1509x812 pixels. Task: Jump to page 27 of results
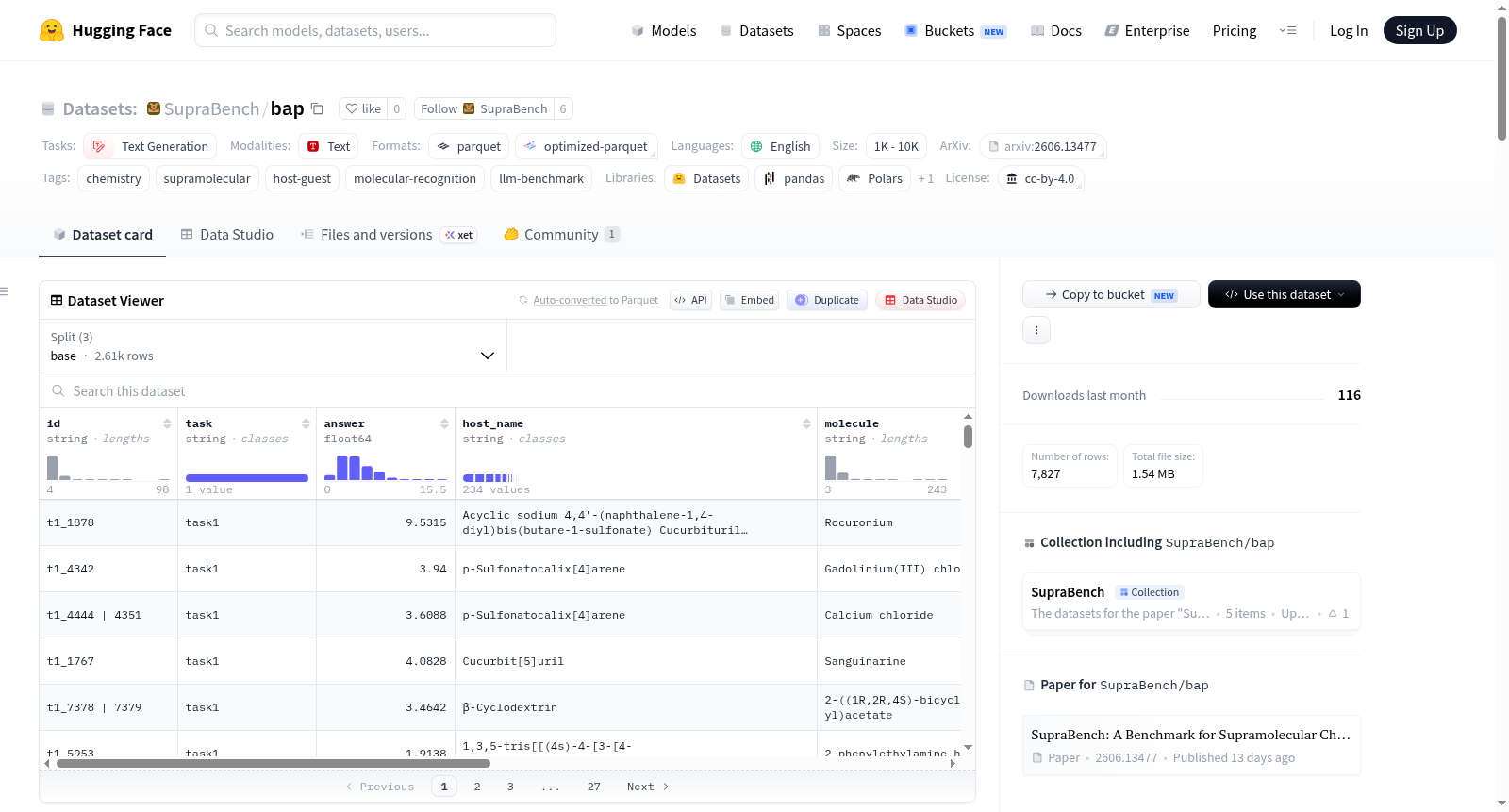coord(593,787)
